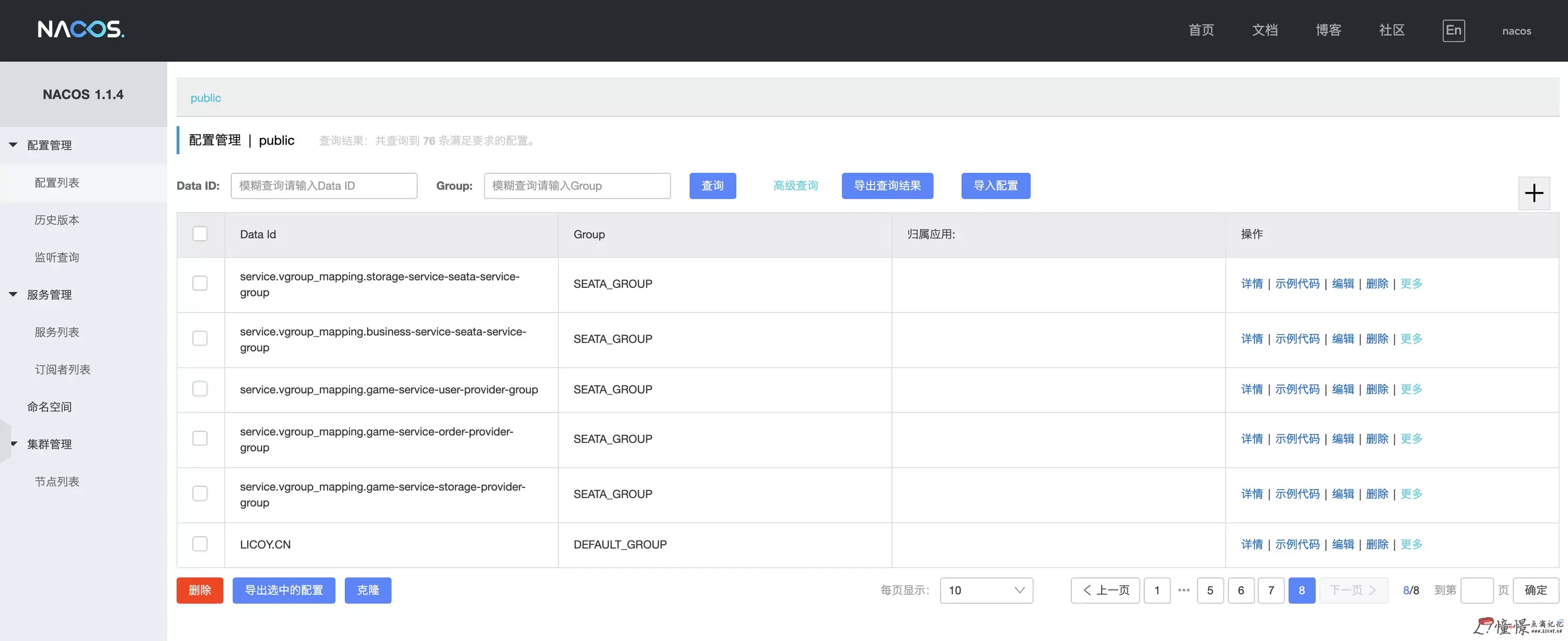Collapse the 配置管理 sidebar arrow
Screen dimensions: 1568x641
tap(13, 145)
